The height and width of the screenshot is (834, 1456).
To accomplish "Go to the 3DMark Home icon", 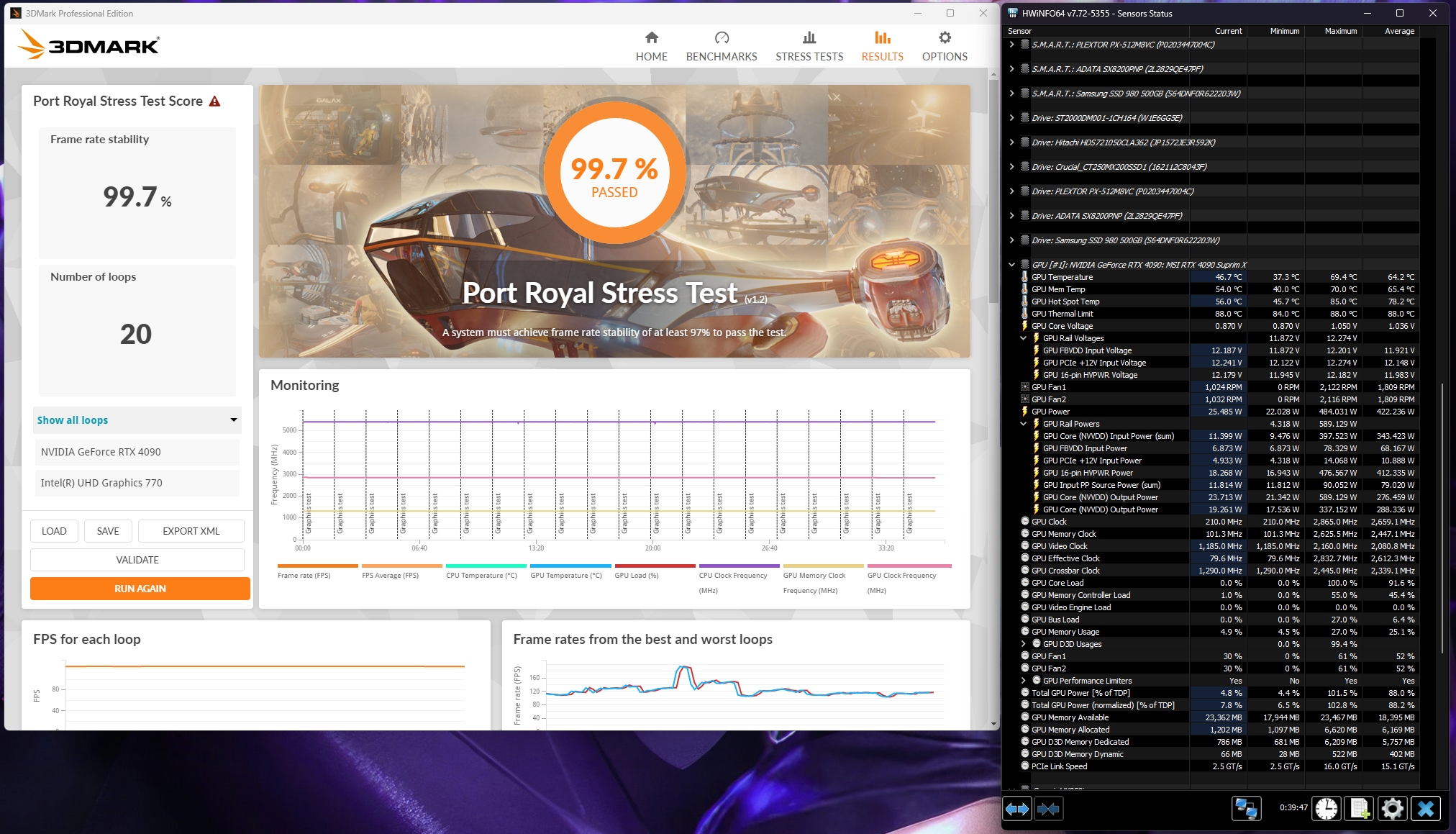I will pyautogui.click(x=651, y=46).
